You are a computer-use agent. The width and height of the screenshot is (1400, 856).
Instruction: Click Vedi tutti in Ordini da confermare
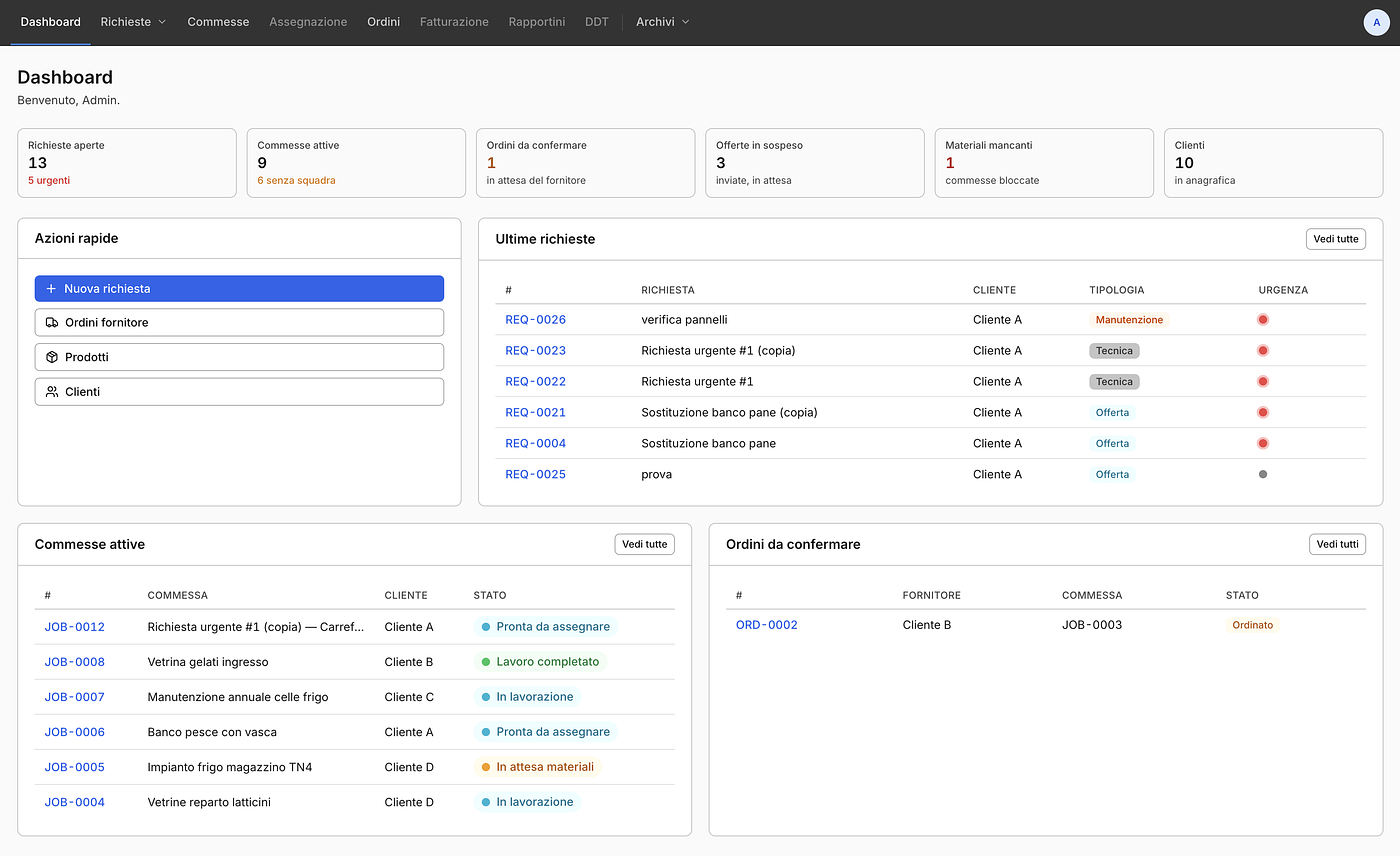pyautogui.click(x=1337, y=544)
